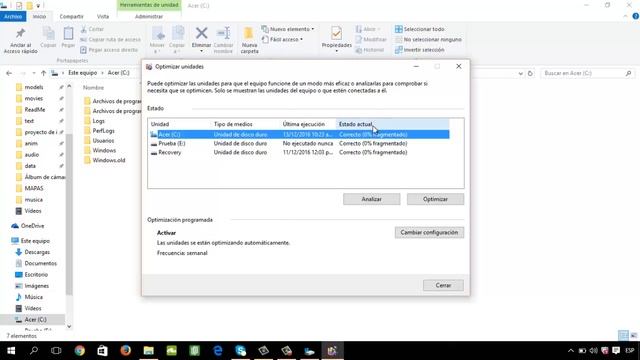Image resolution: width=640 pixels, height=360 pixels.
Task: Select the Recovery drive row
Action: [299, 152]
